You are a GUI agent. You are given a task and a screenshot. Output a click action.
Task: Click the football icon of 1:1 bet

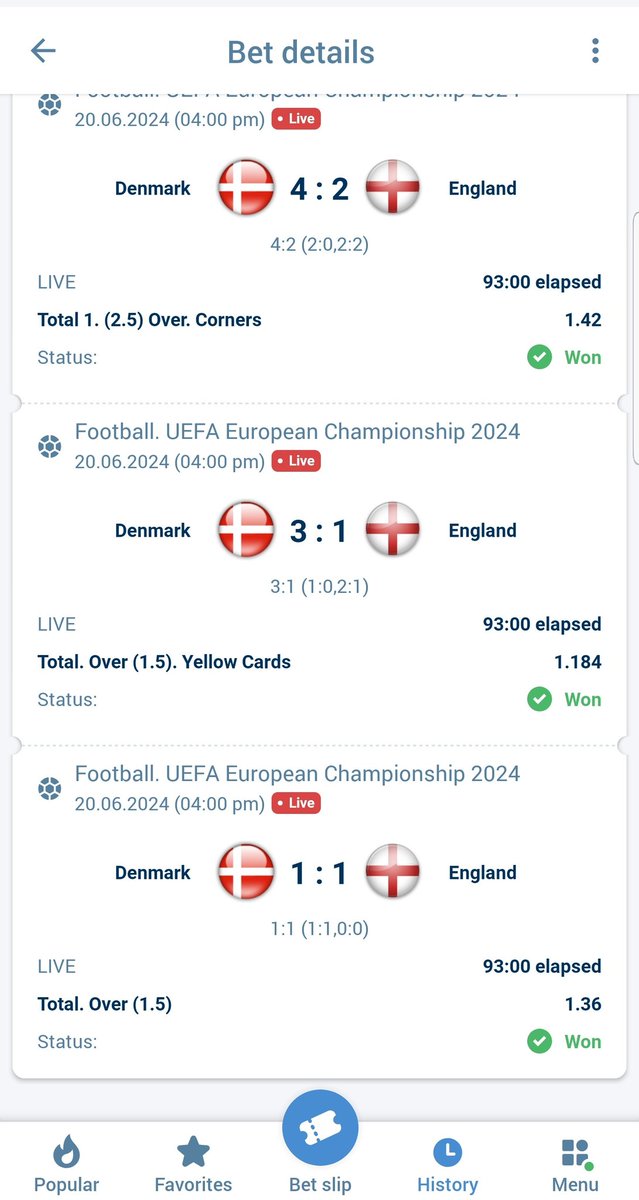pos(49,788)
